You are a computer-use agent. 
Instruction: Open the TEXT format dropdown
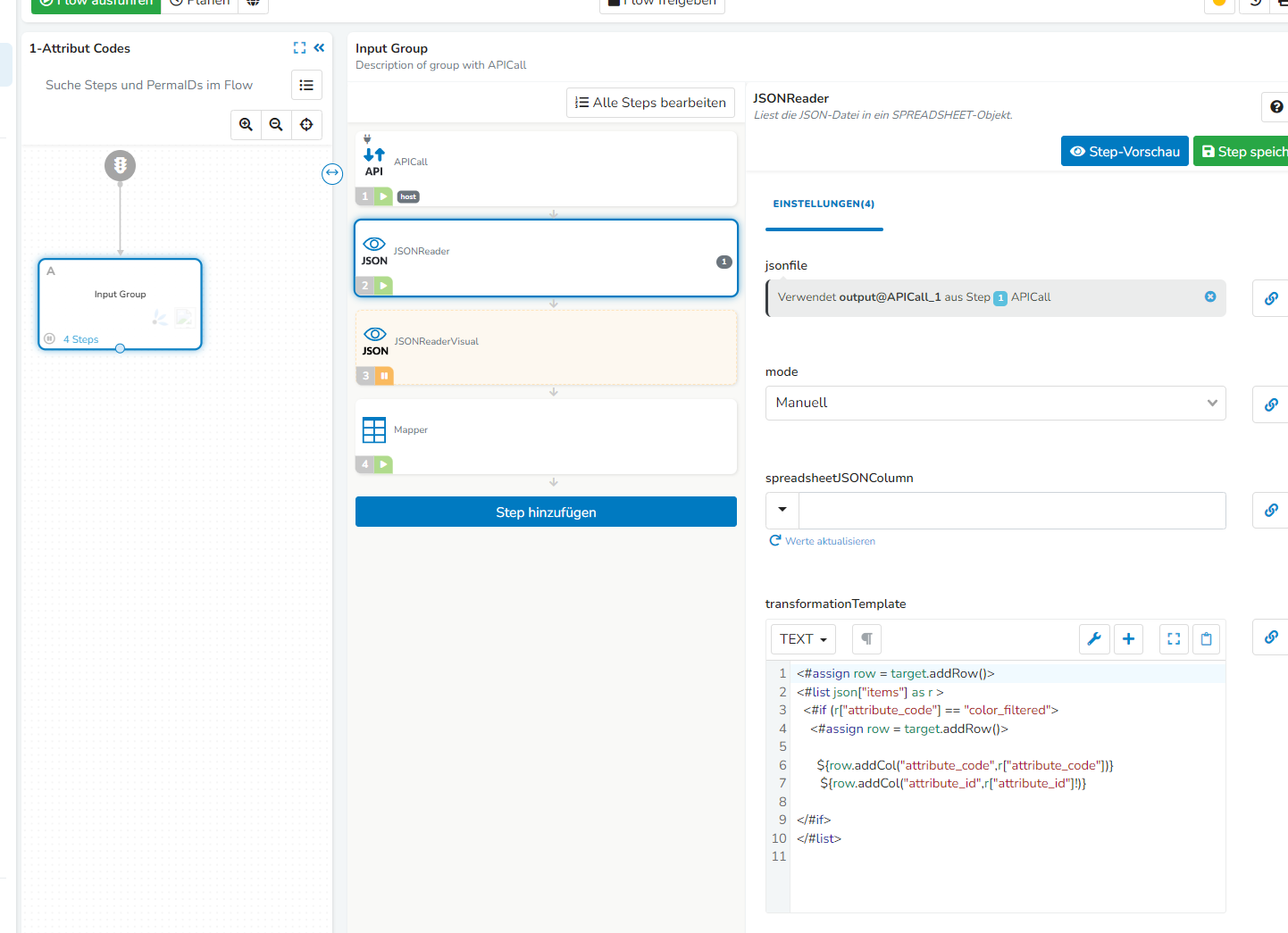click(x=803, y=639)
